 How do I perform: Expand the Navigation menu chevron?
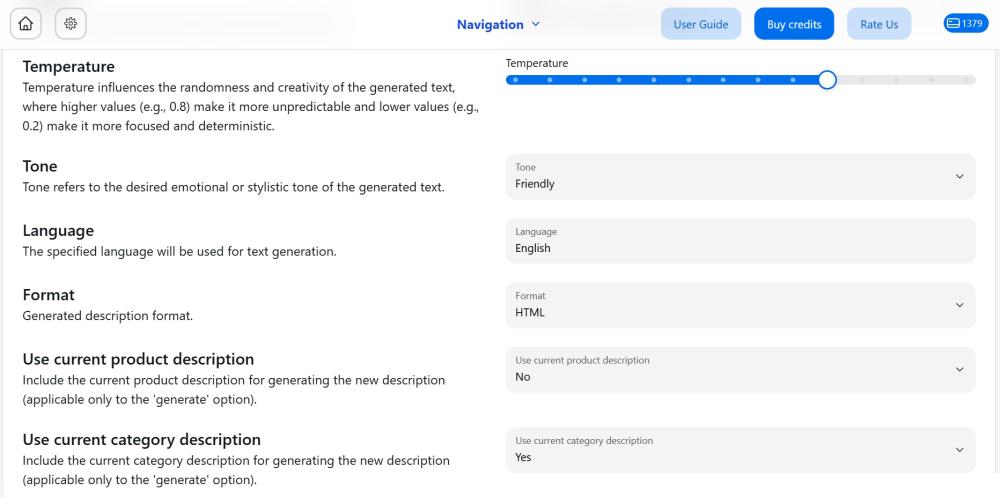coord(536,24)
